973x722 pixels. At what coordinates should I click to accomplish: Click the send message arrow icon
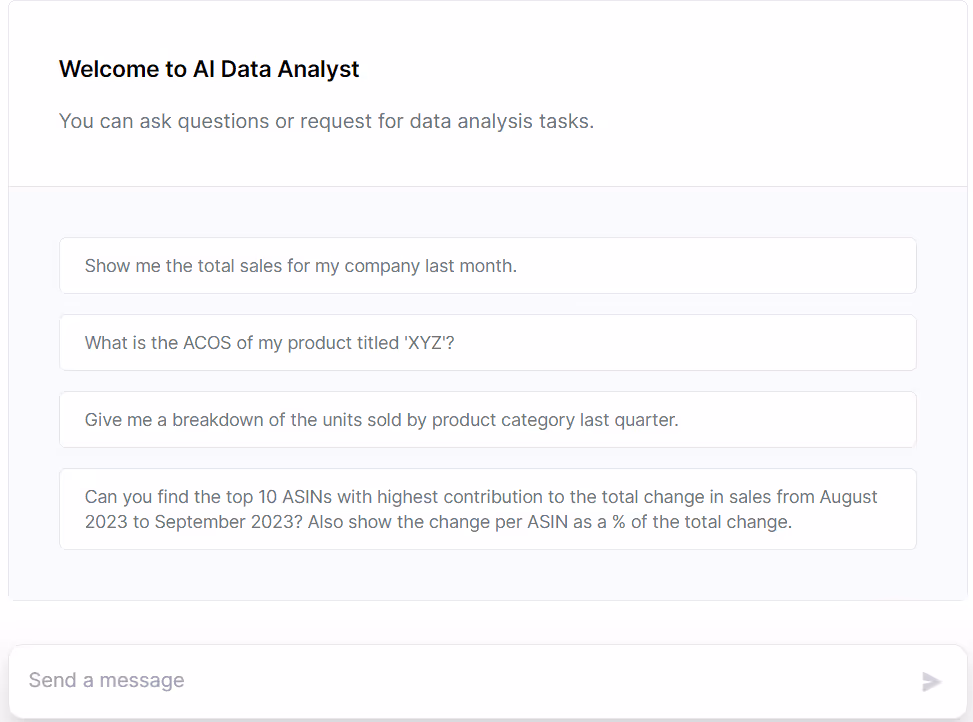(931, 682)
